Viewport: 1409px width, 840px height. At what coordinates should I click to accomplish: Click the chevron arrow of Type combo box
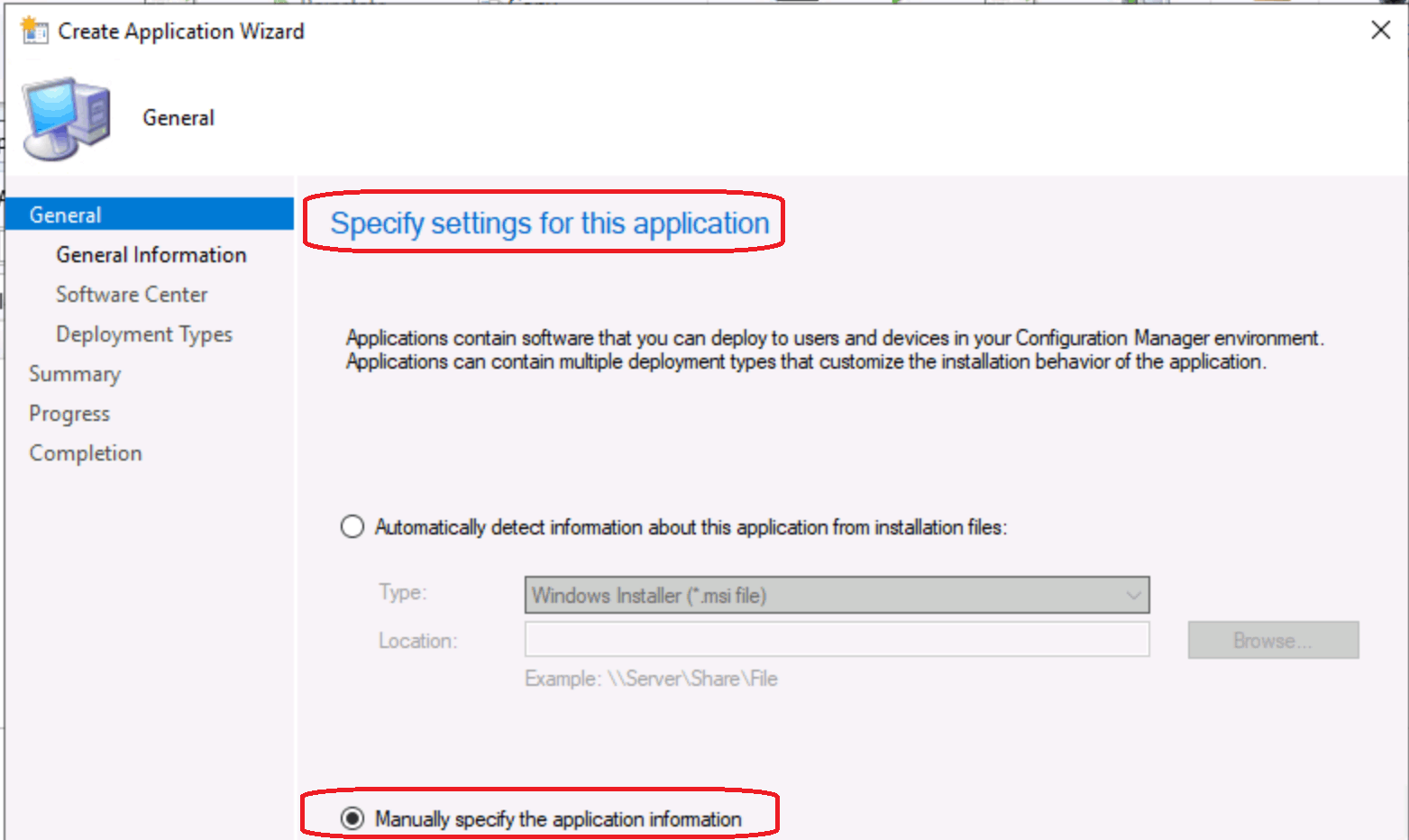point(1133,596)
